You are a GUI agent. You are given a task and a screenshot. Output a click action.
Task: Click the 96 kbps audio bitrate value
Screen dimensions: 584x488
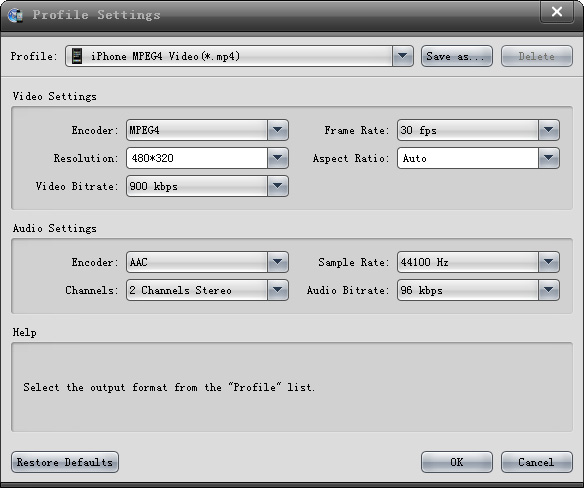tap(421, 290)
